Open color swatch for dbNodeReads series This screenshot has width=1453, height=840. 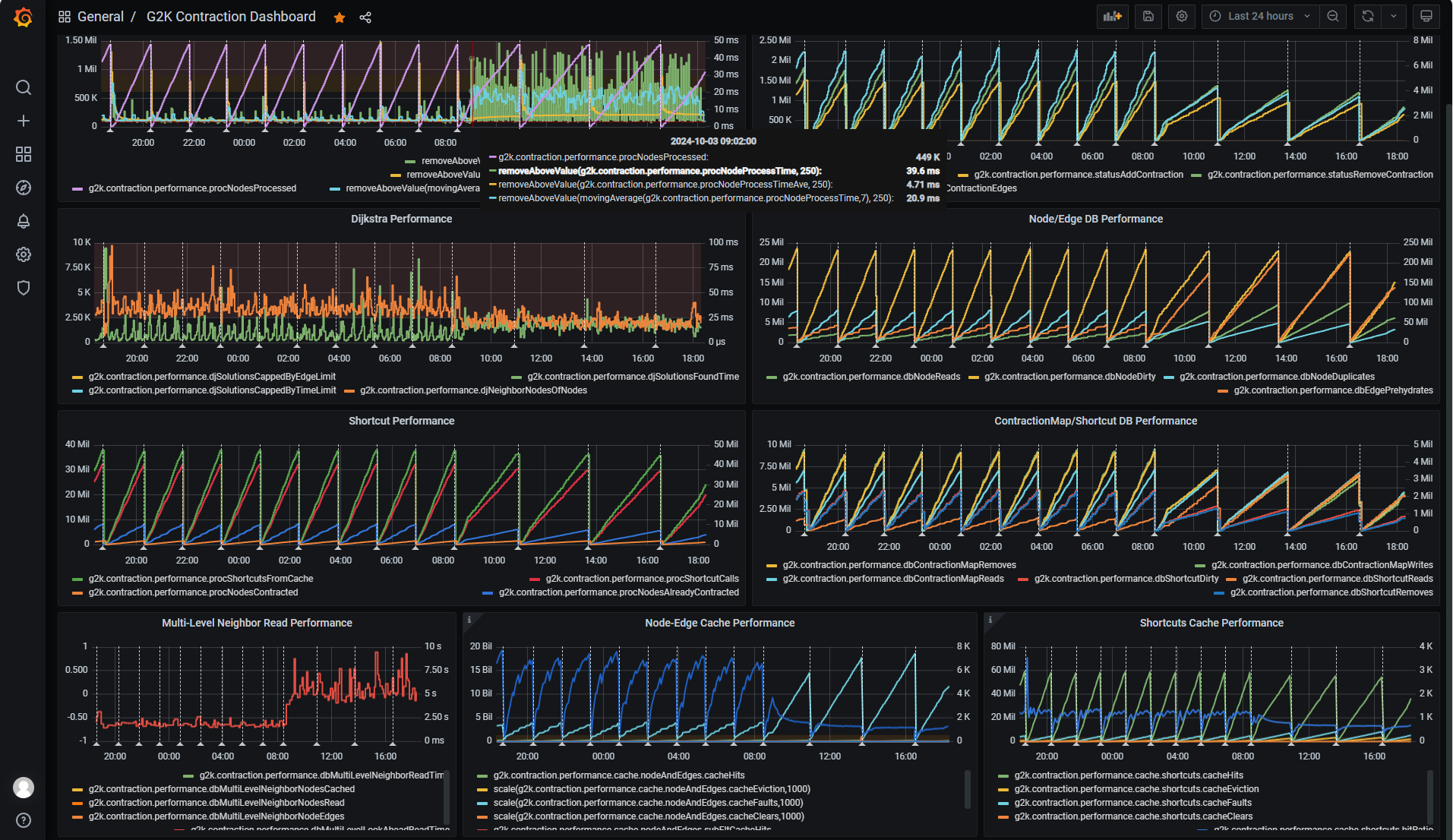(x=772, y=377)
